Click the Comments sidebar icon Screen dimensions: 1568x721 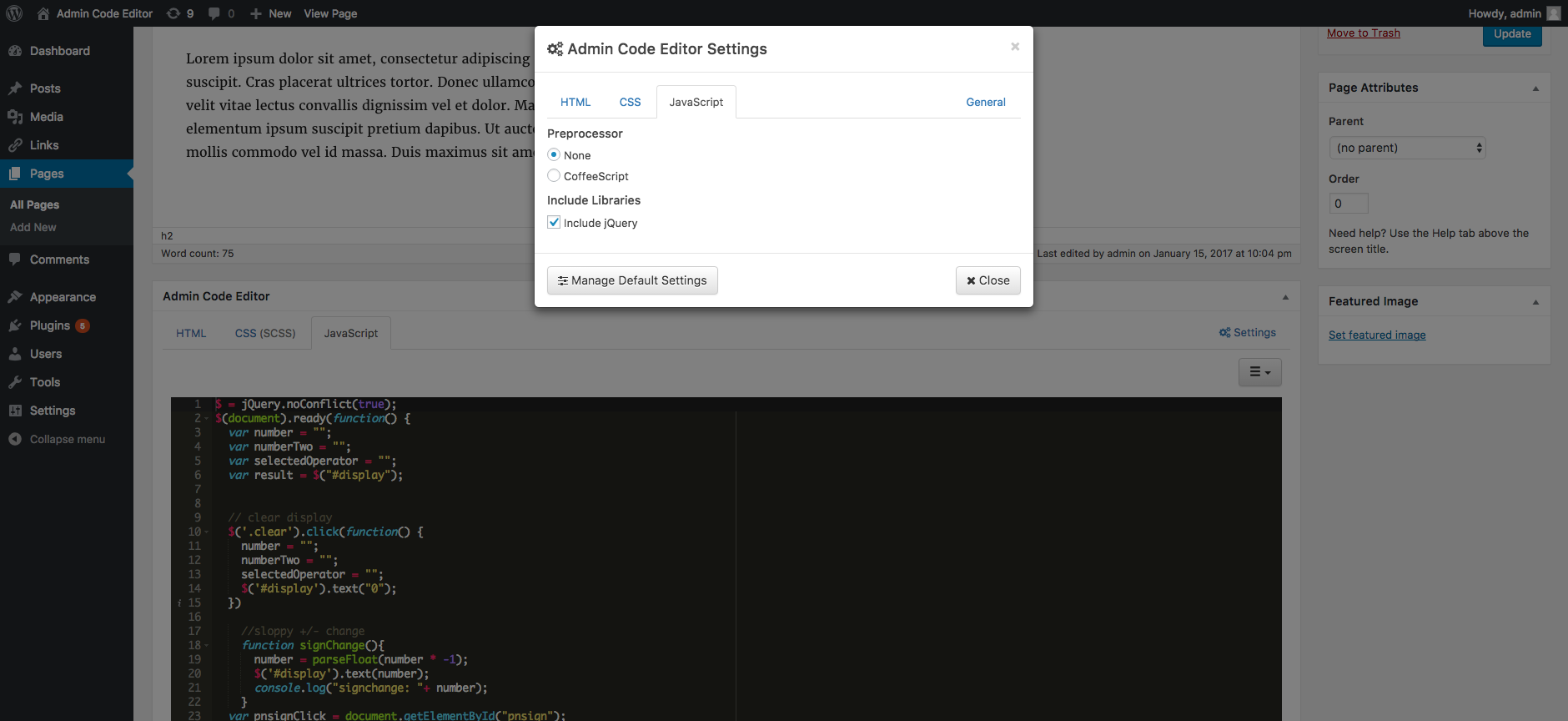pos(15,260)
